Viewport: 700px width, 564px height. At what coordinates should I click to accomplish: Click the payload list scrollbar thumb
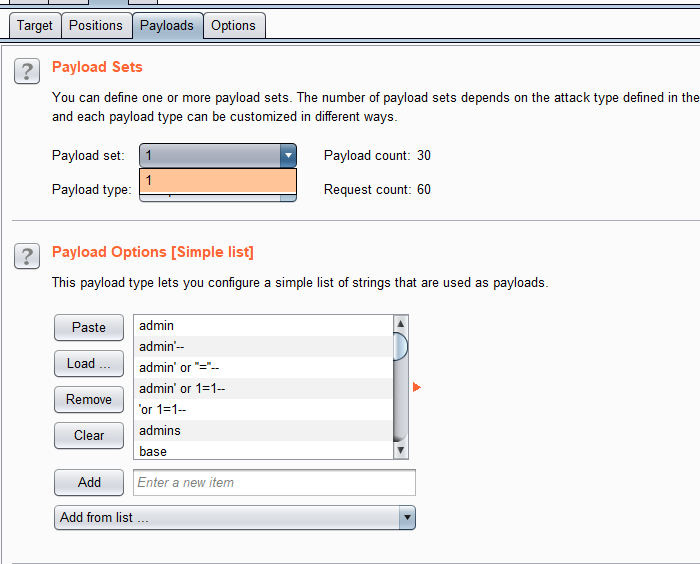400,347
